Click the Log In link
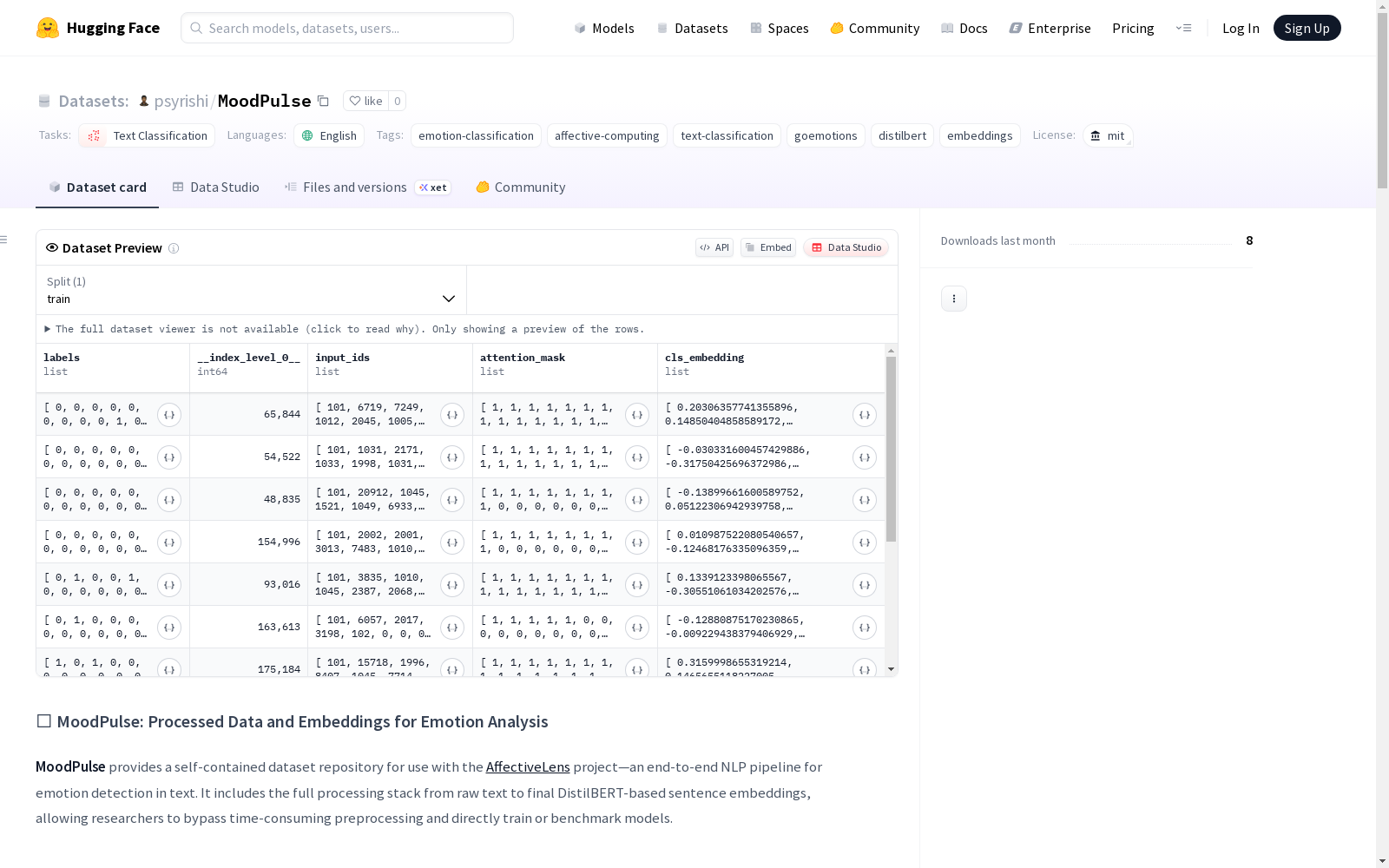1389x868 pixels. (1241, 28)
